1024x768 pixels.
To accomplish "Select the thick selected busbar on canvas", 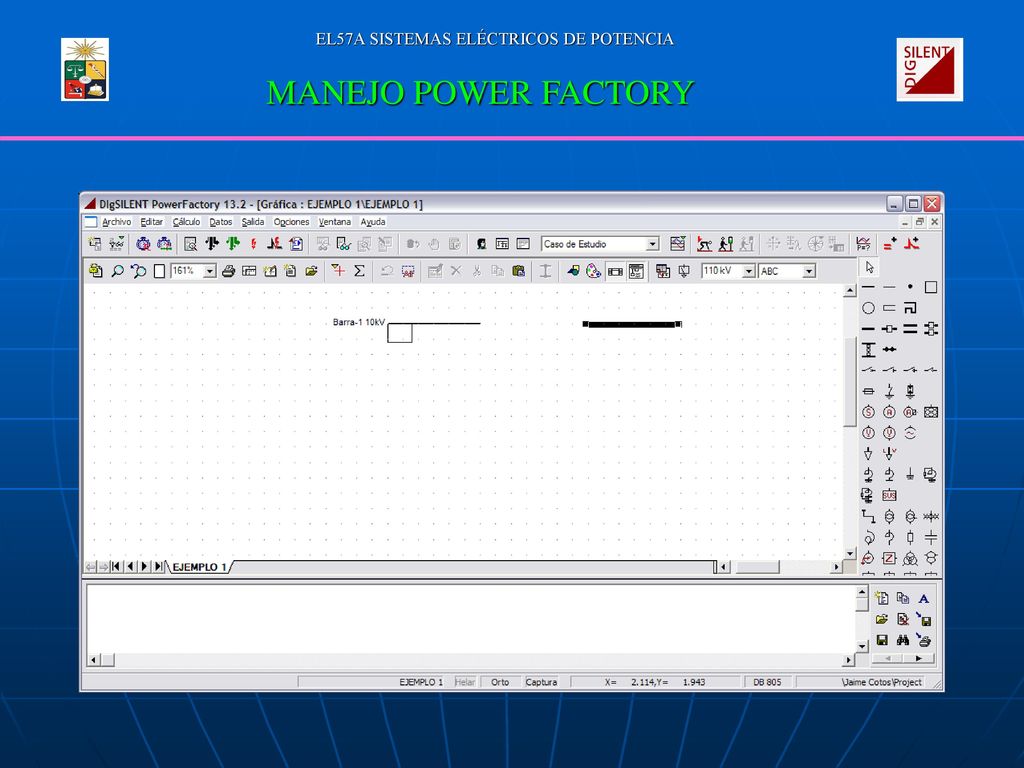I will tap(632, 324).
